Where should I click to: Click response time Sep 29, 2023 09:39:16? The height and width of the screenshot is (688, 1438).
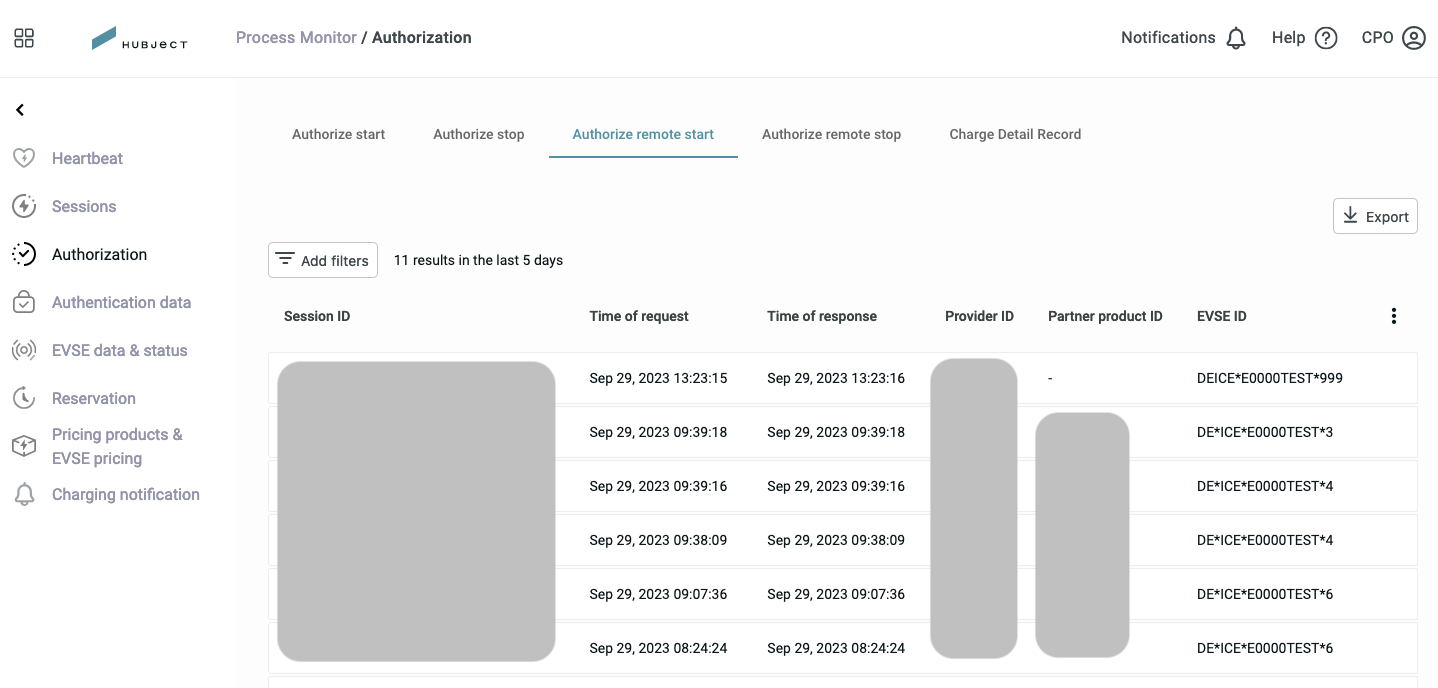(836, 486)
